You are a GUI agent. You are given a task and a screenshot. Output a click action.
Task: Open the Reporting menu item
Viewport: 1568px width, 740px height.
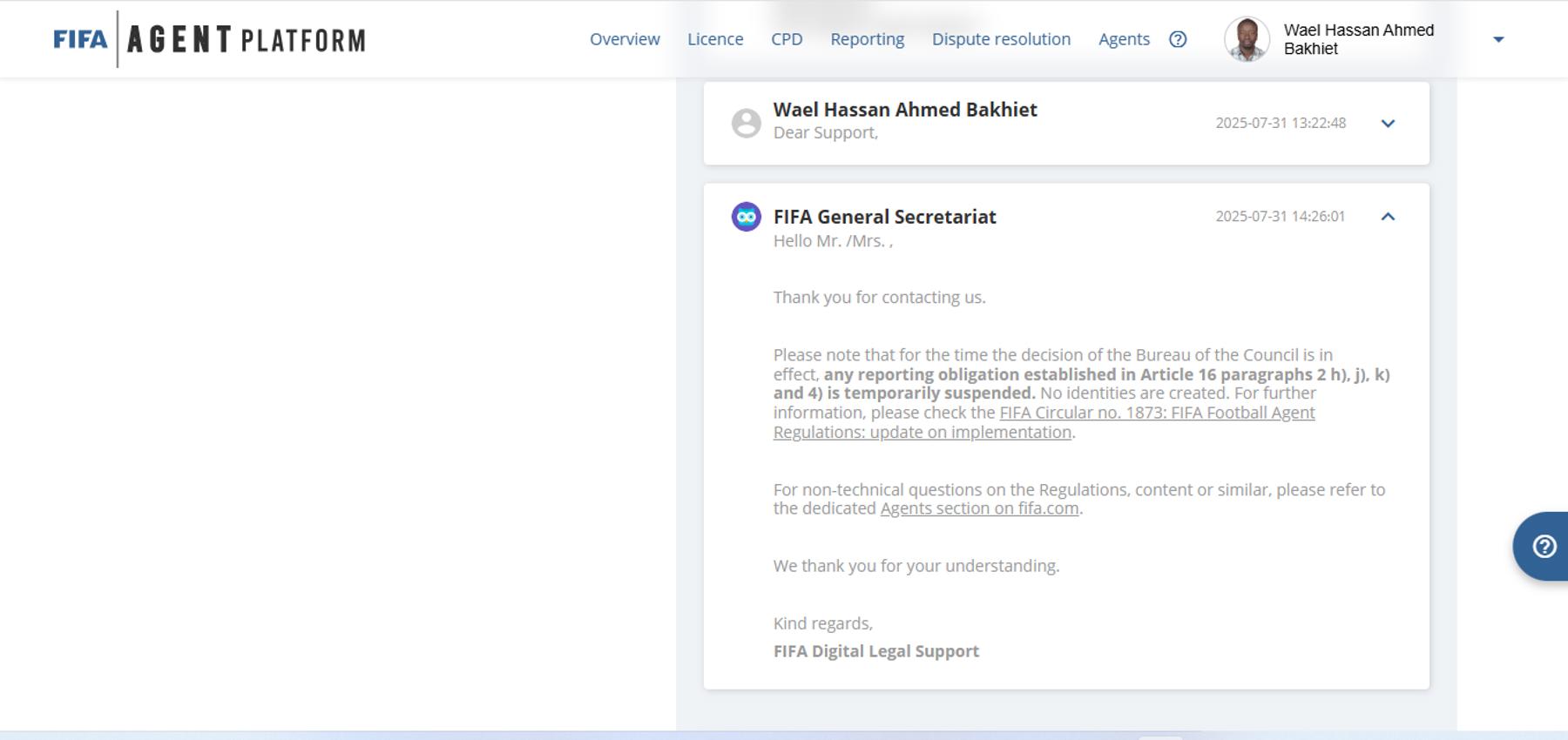(868, 39)
